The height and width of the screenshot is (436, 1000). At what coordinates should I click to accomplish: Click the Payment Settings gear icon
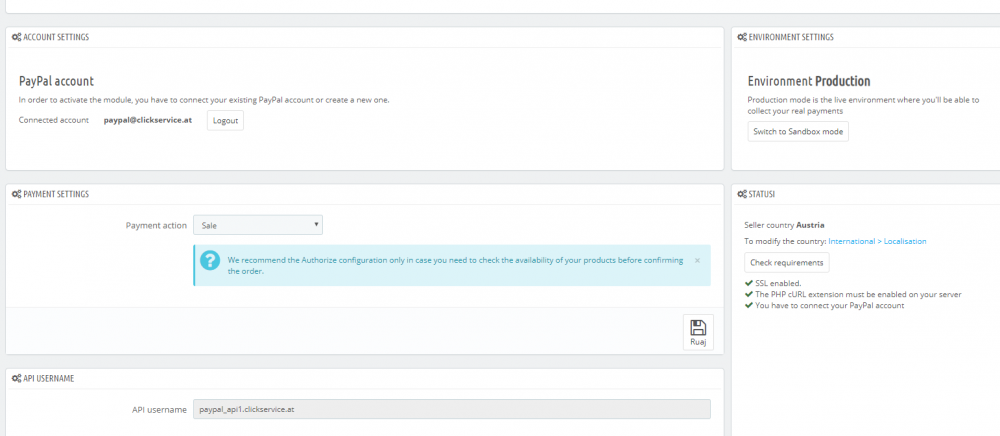(16, 194)
